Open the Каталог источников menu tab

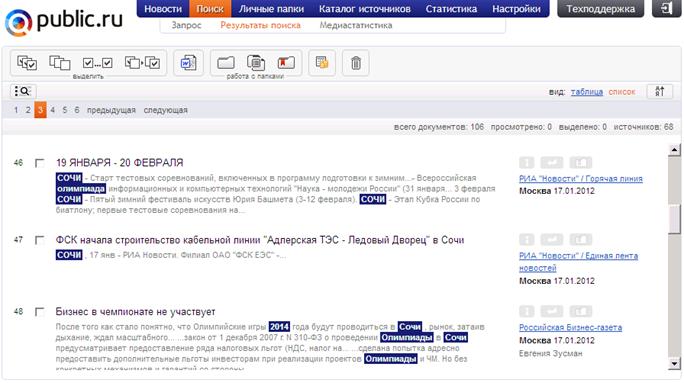pos(365,9)
